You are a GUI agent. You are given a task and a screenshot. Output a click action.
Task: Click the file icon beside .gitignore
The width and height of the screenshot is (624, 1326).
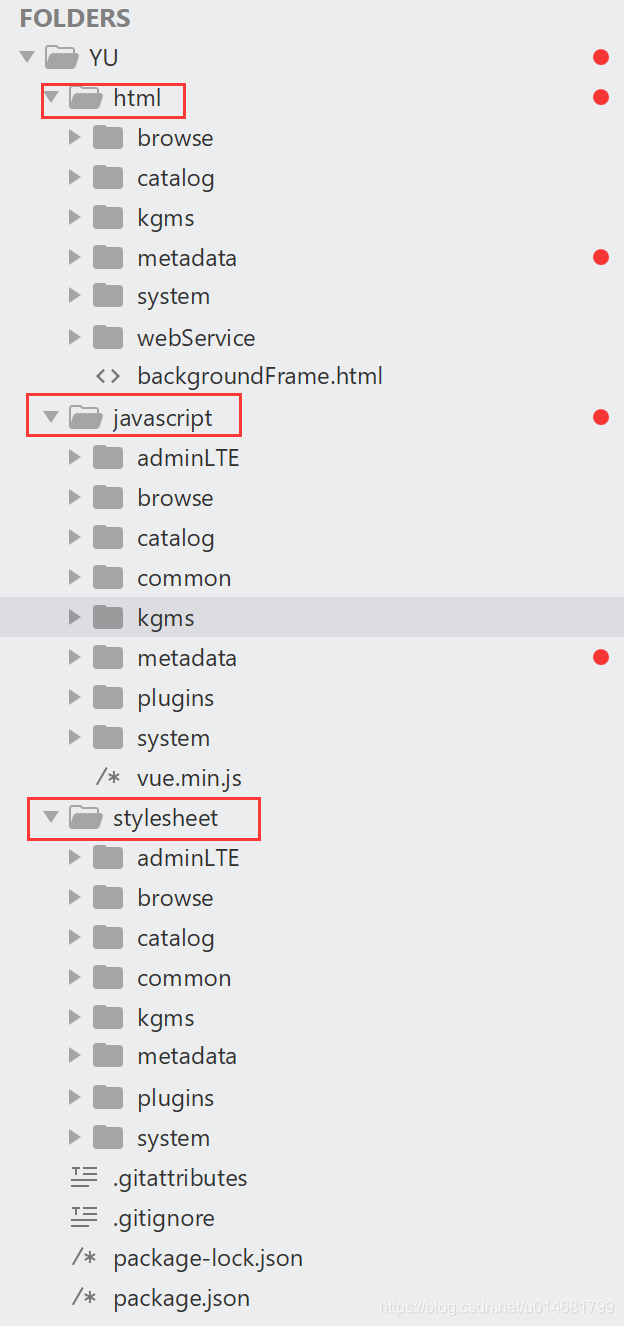click(84, 1217)
